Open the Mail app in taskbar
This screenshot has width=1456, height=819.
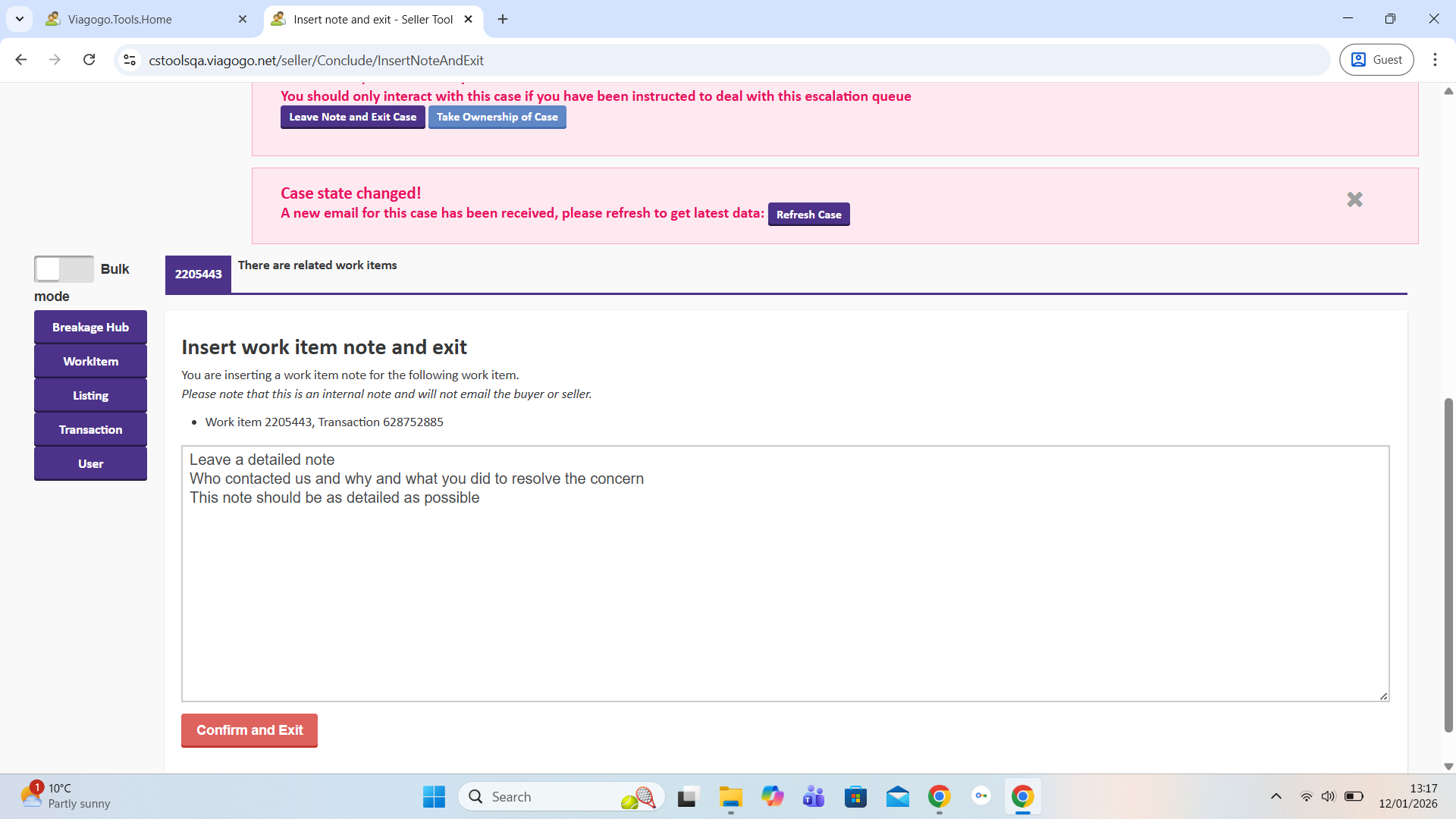(x=897, y=797)
